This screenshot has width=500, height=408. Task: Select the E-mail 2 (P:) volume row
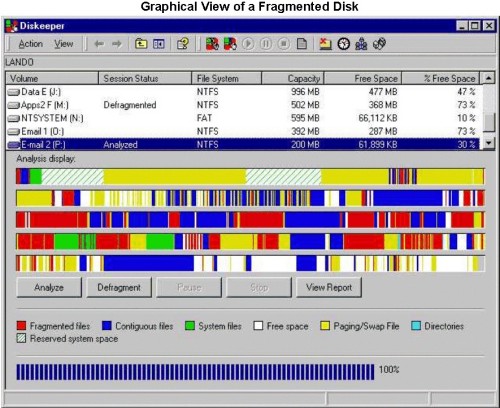point(243,145)
